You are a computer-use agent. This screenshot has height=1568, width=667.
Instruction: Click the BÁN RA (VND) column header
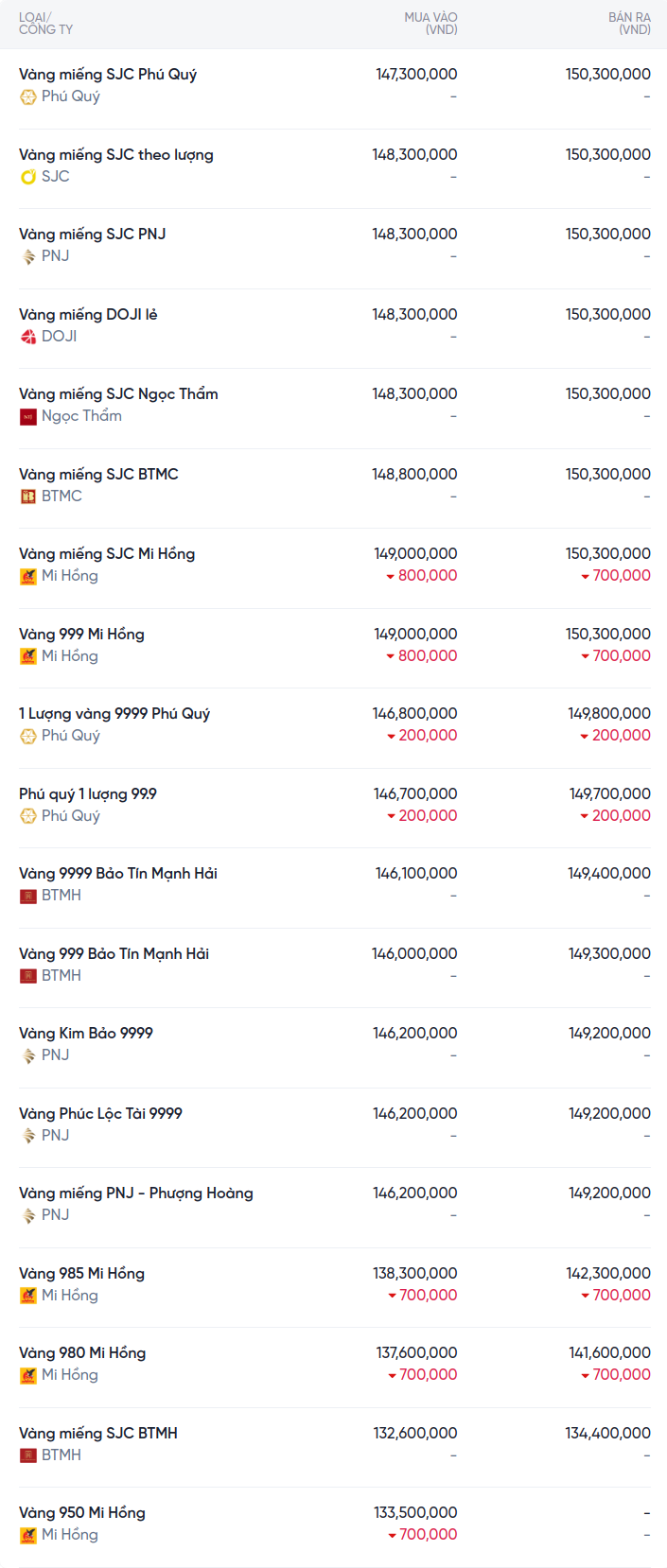(629, 24)
